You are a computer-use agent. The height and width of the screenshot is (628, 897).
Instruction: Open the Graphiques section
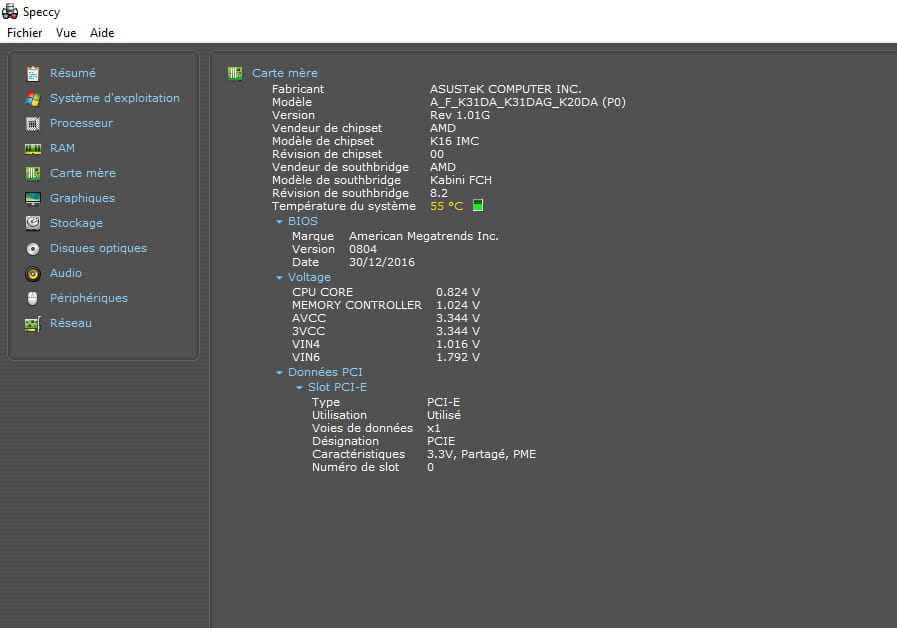(x=82, y=198)
